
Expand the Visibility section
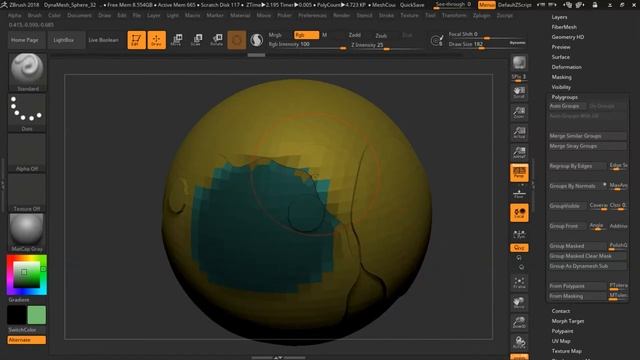coord(561,87)
